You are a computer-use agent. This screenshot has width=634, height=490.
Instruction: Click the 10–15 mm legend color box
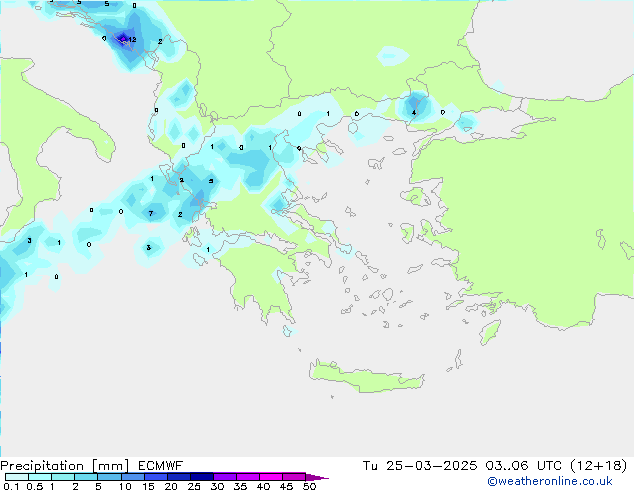click(133, 477)
